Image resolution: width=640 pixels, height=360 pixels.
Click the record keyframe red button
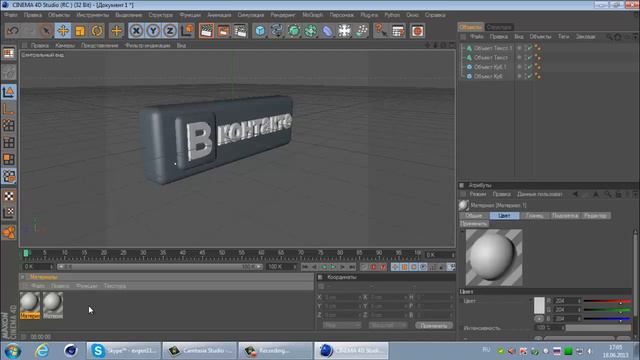tap(373, 267)
